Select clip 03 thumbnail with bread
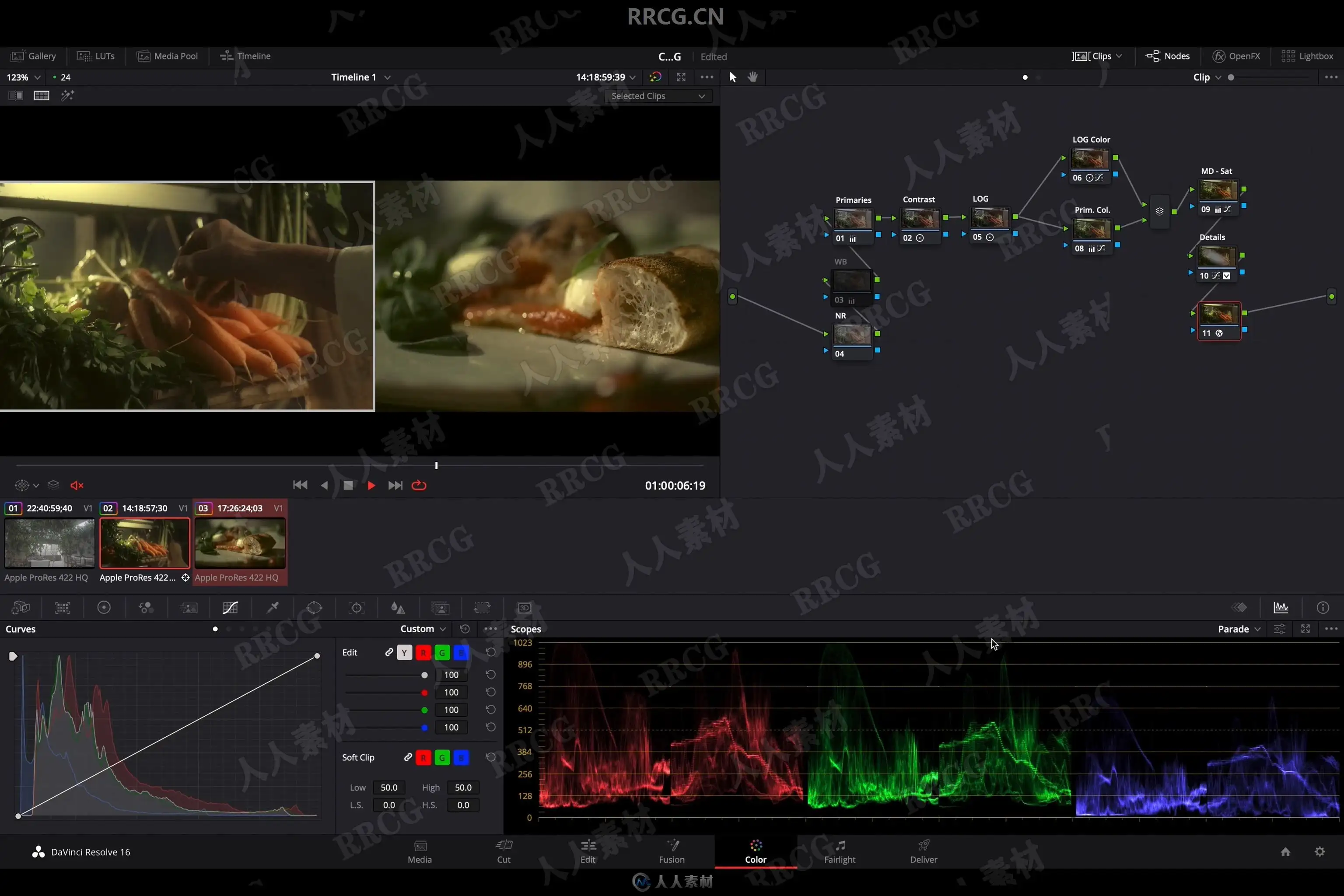The width and height of the screenshot is (1344, 896). point(240,543)
